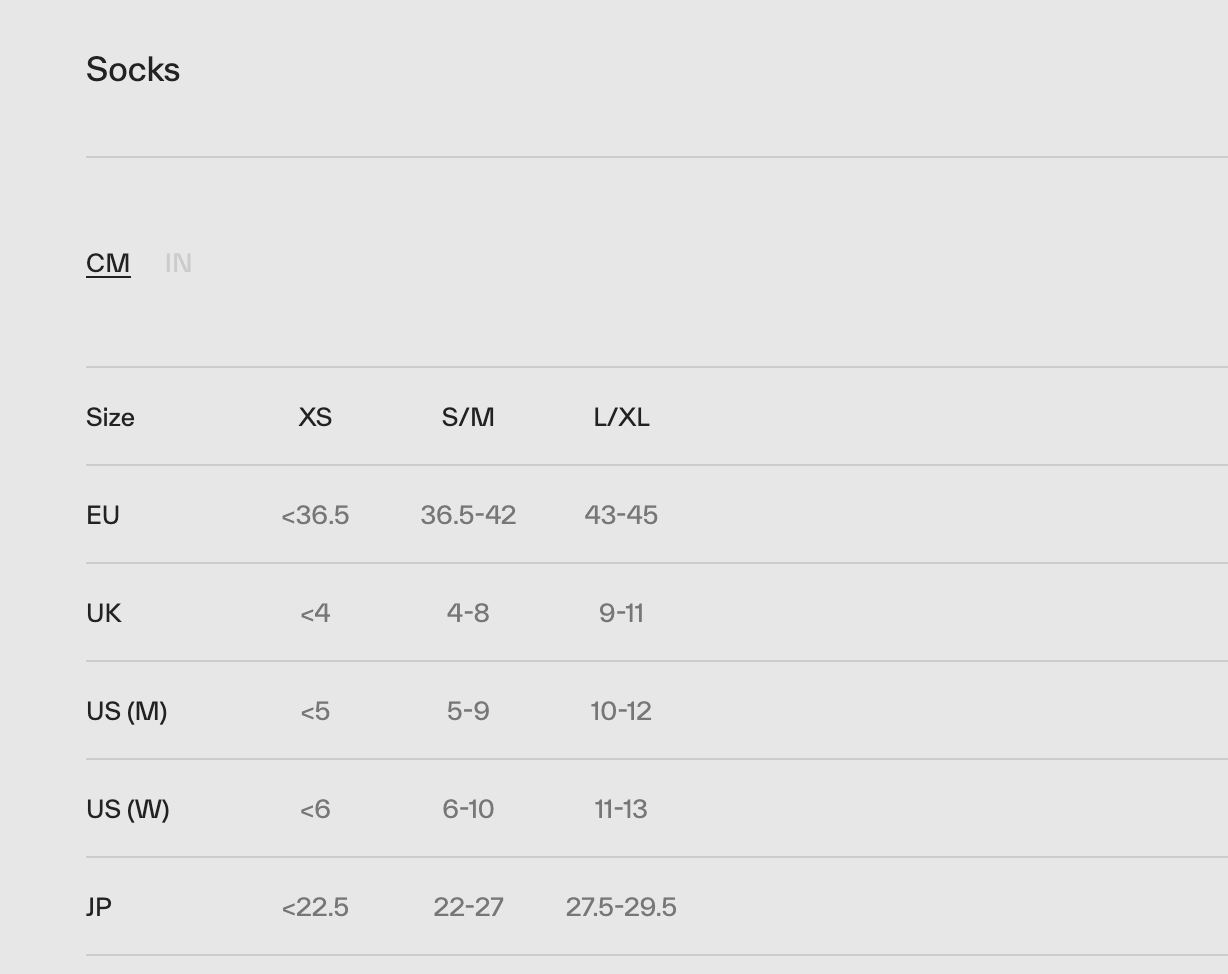The width and height of the screenshot is (1228, 974).
Task: Click US (W) value 6-10
Action: pyautogui.click(x=468, y=809)
